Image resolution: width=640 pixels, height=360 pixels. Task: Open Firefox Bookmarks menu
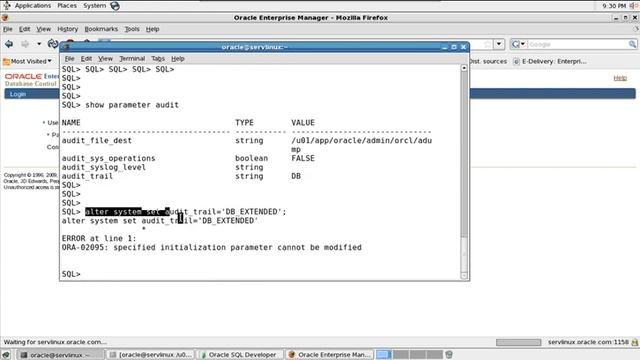click(x=101, y=29)
